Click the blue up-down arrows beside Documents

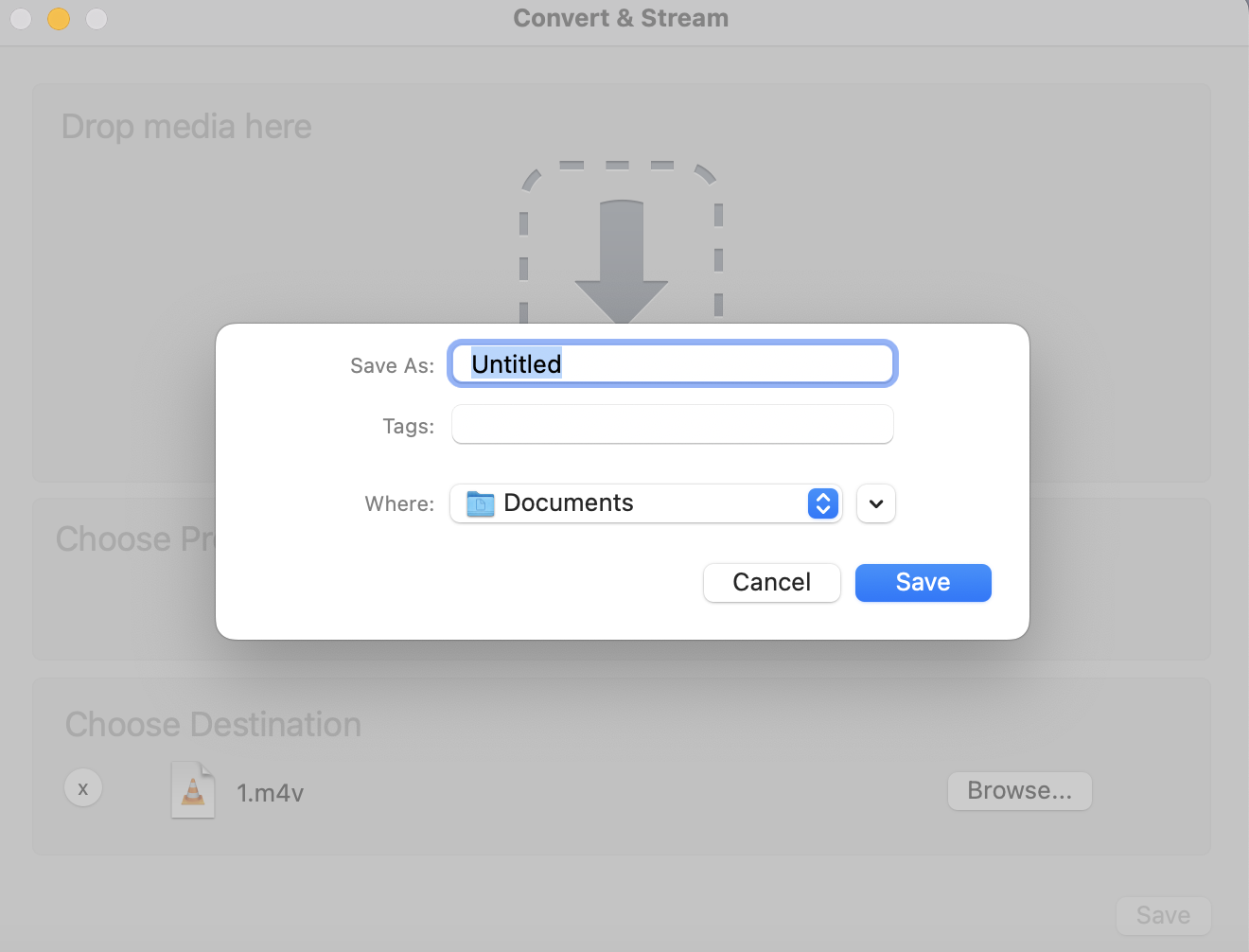point(823,503)
